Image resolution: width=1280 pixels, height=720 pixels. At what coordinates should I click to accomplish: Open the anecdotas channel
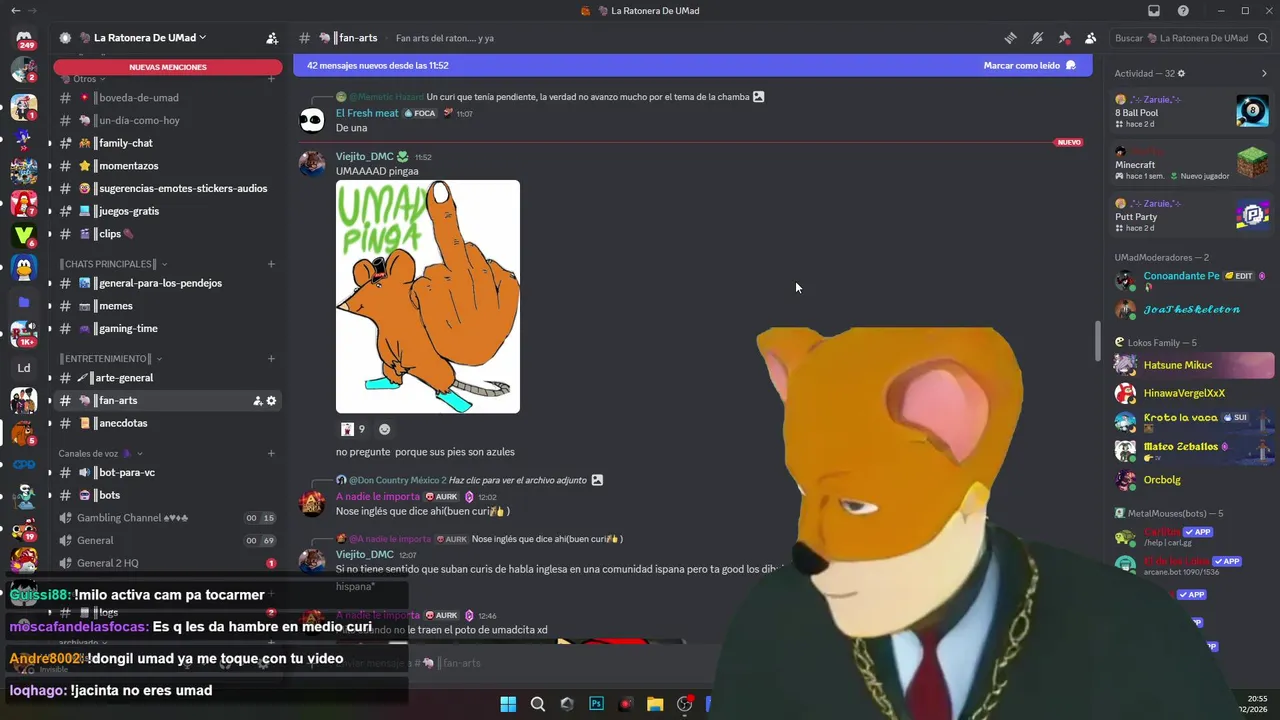click(168, 423)
